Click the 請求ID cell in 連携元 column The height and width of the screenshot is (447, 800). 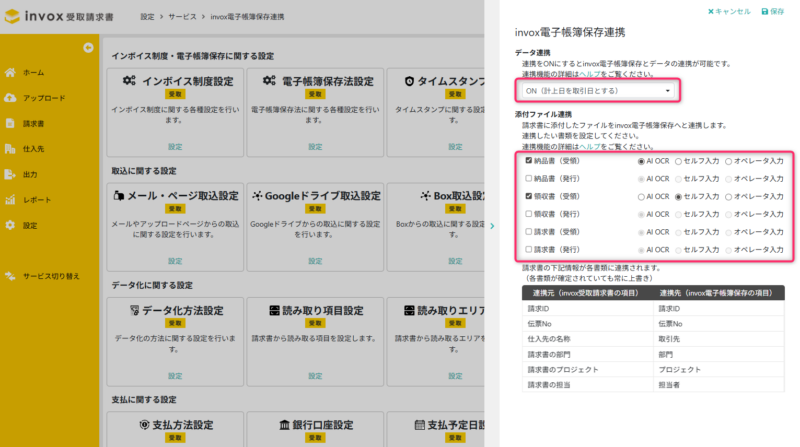pos(587,308)
